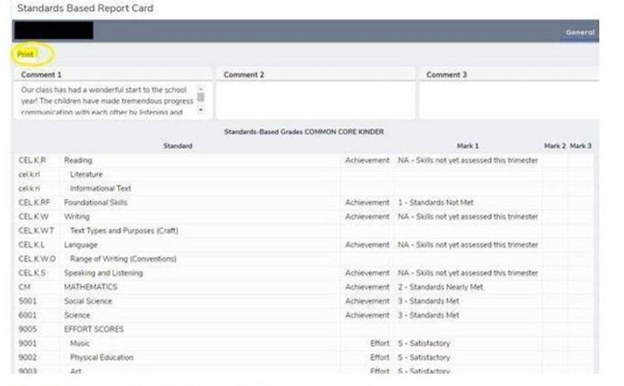
Task: Click the Mark 2 column header
Action: (x=555, y=146)
